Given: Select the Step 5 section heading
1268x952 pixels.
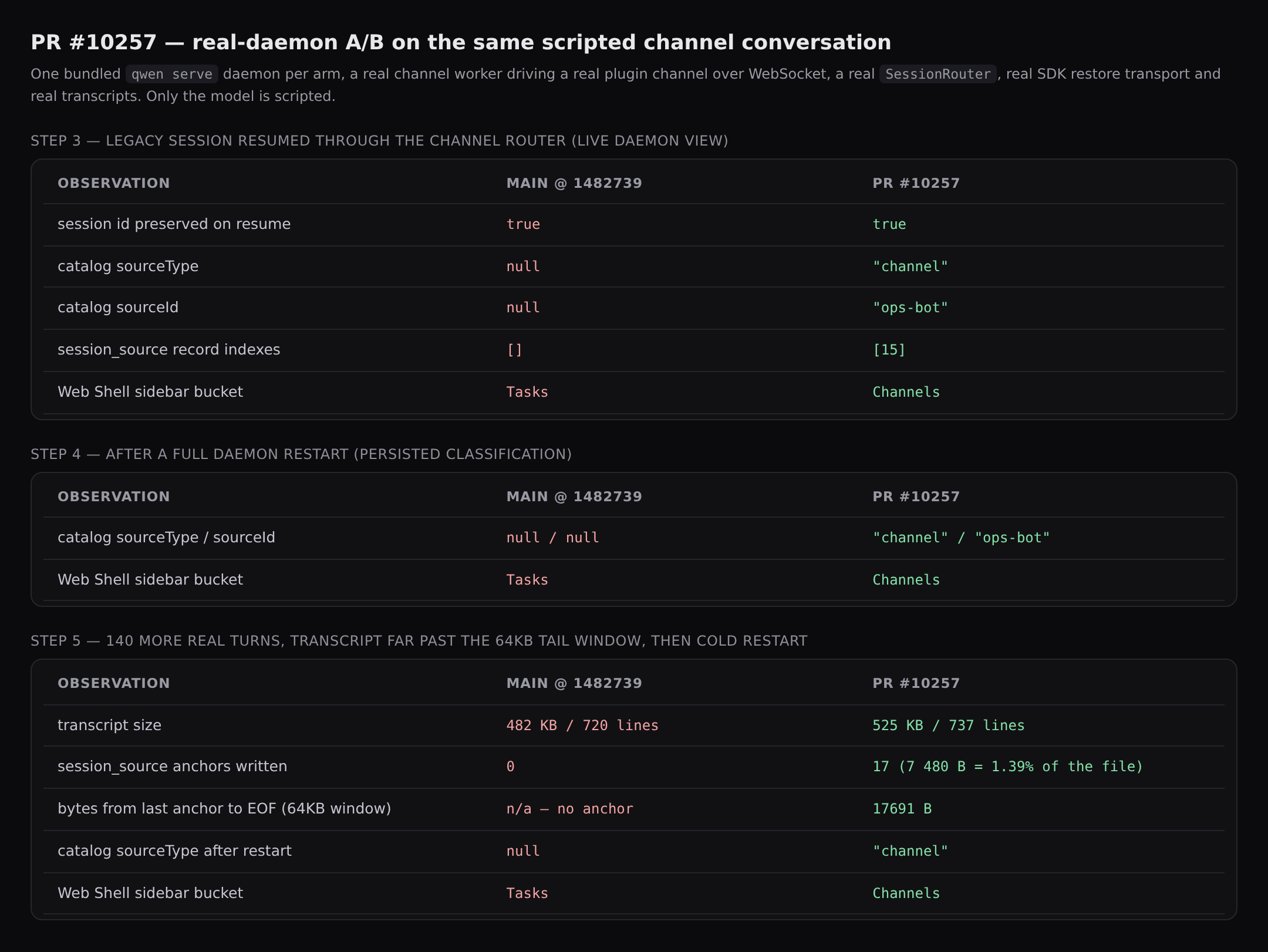Looking at the screenshot, I should pyautogui.click(x=419, y=641).
